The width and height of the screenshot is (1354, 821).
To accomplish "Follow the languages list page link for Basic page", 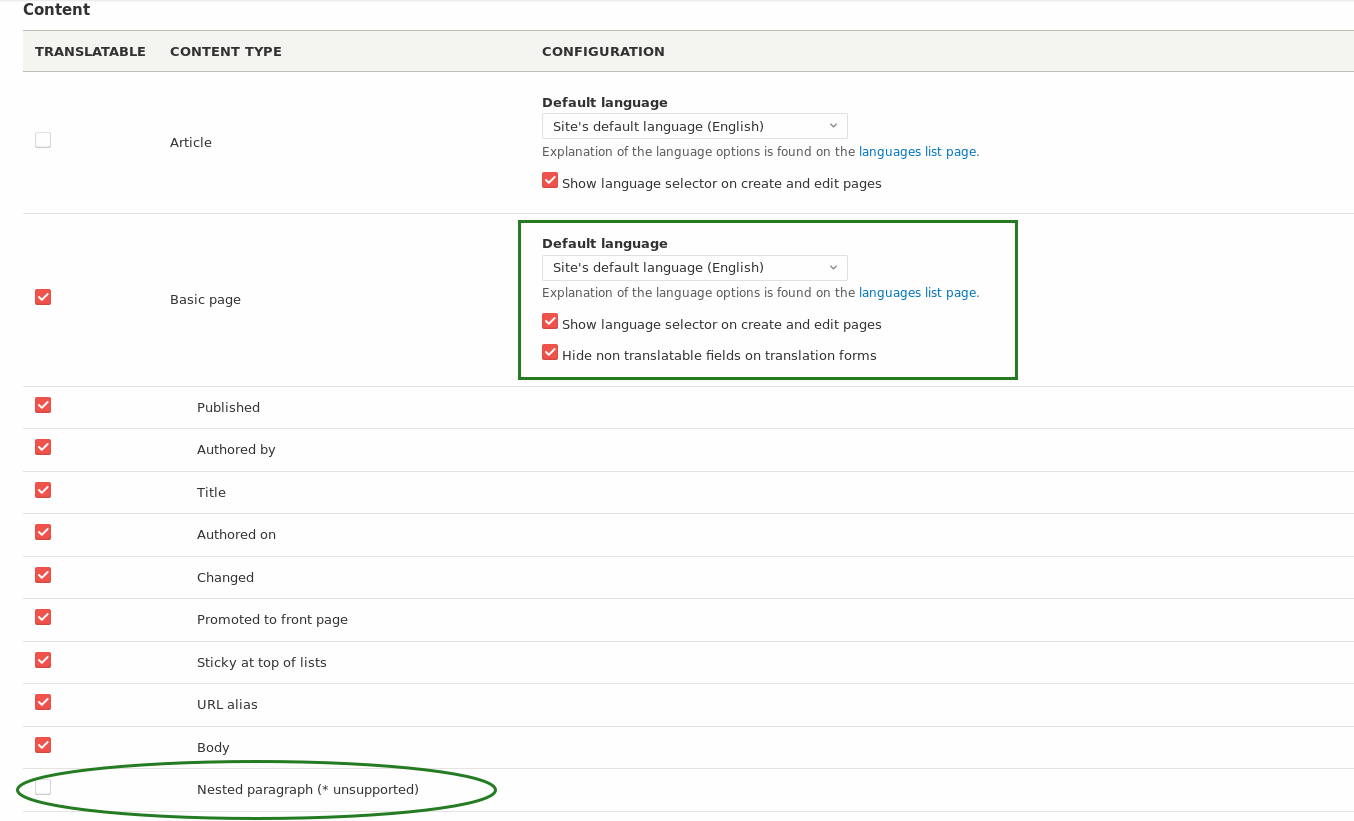I will 917,292.
